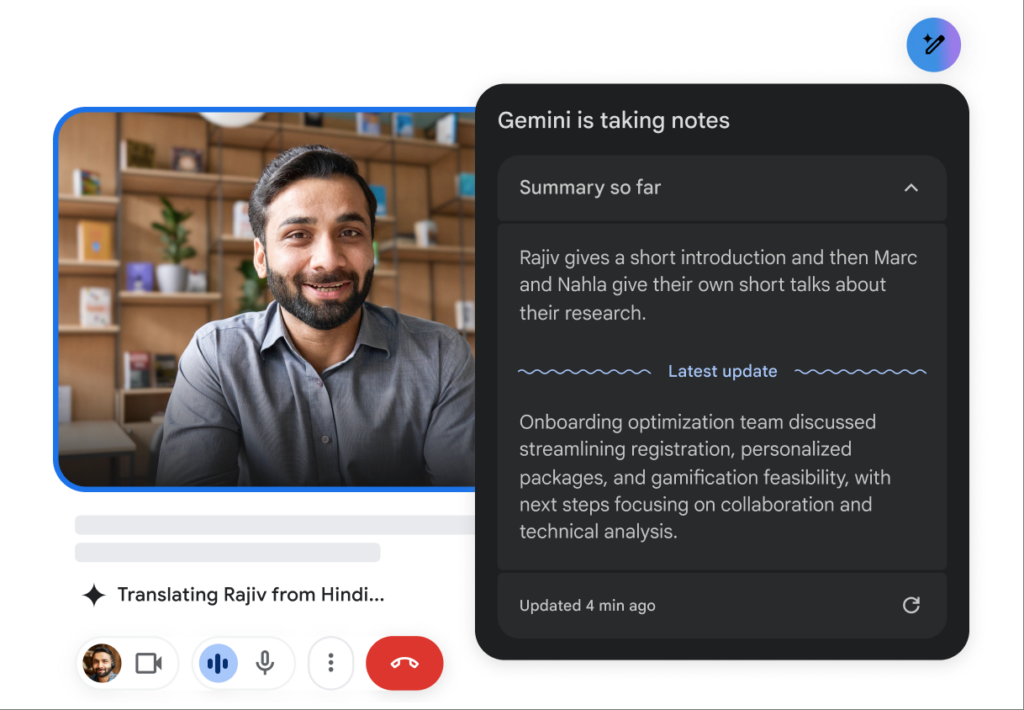This screenshot has width=1024, height=710.
Task: Click the 'Updated 4 min ago' timestamp
Action: pyautogui.click(x=587, y=605)
